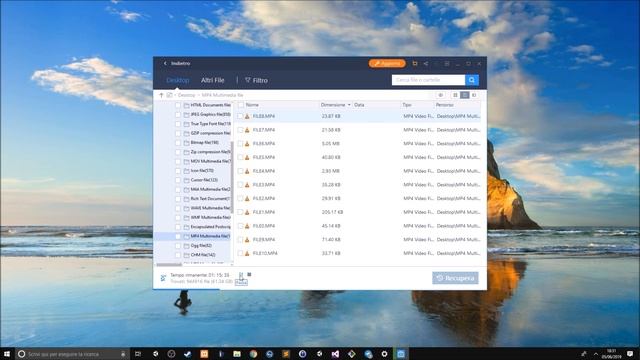Switch to the detail pane view icon

point(474,95)
